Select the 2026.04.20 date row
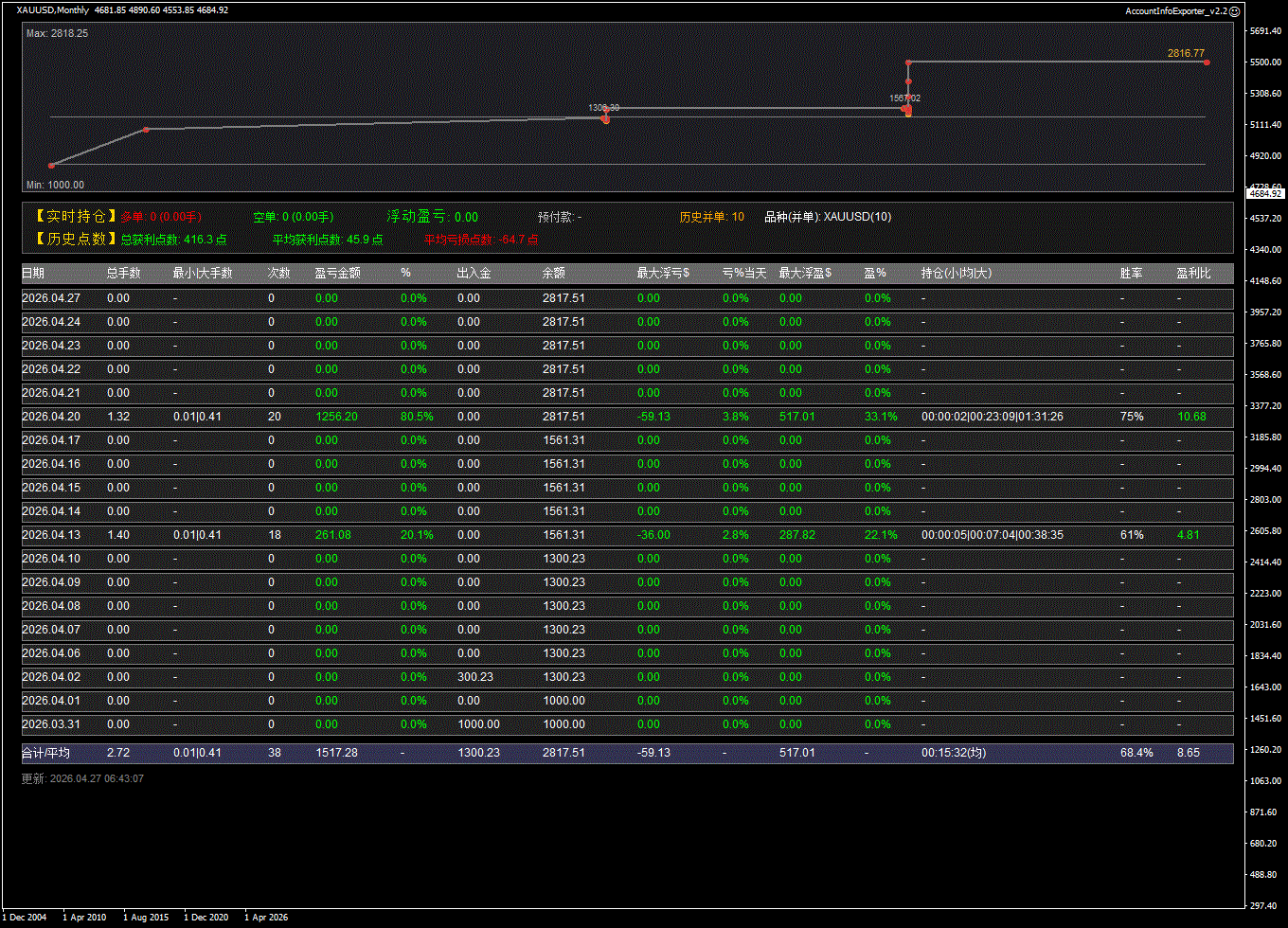The width and height of the screenshot is (1288, 928). (x=51, y=417)
